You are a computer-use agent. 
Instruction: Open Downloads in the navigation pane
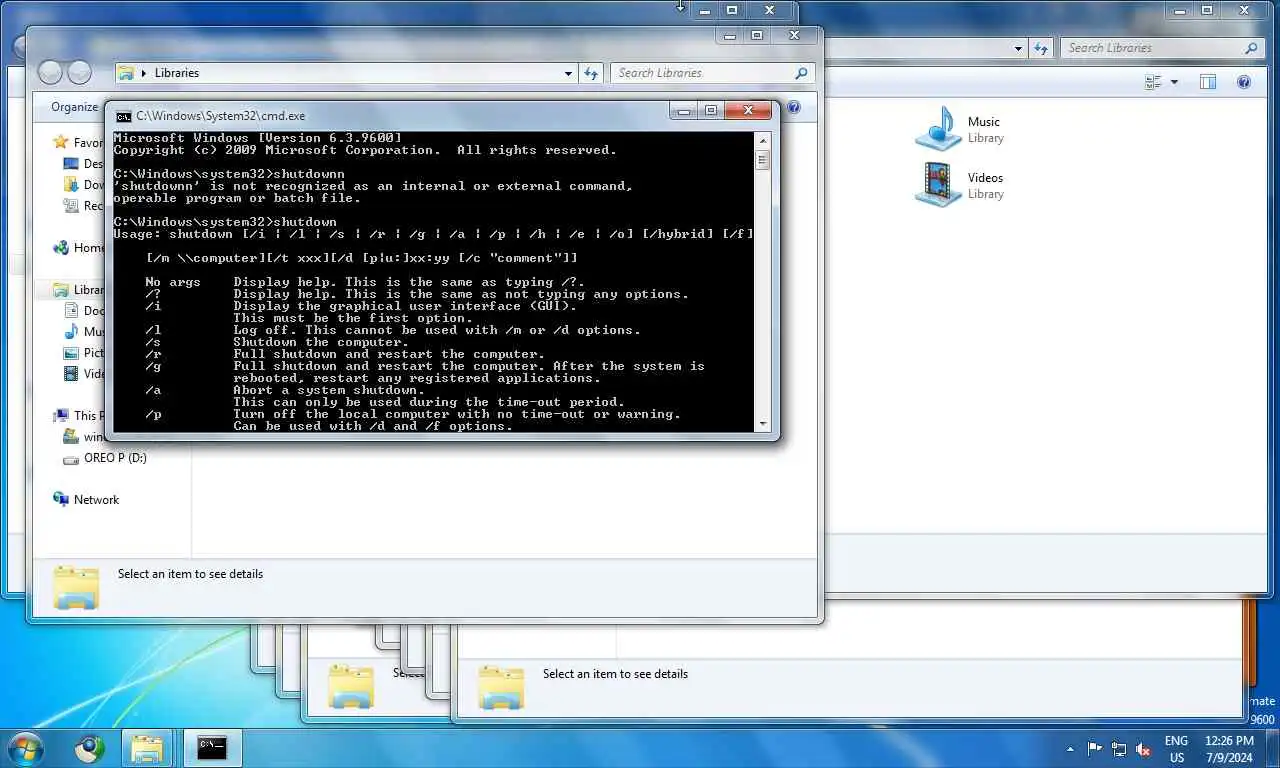point(83,185)
